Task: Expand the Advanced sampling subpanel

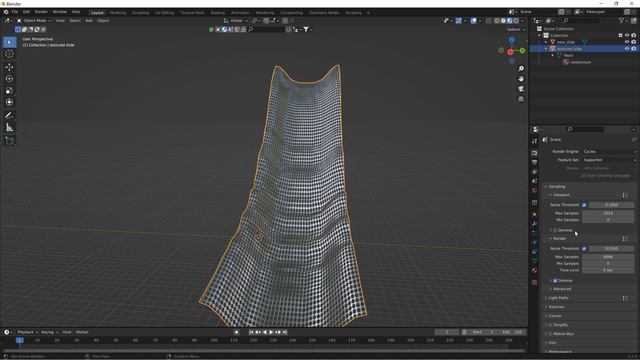Action: tap(562, 289)
